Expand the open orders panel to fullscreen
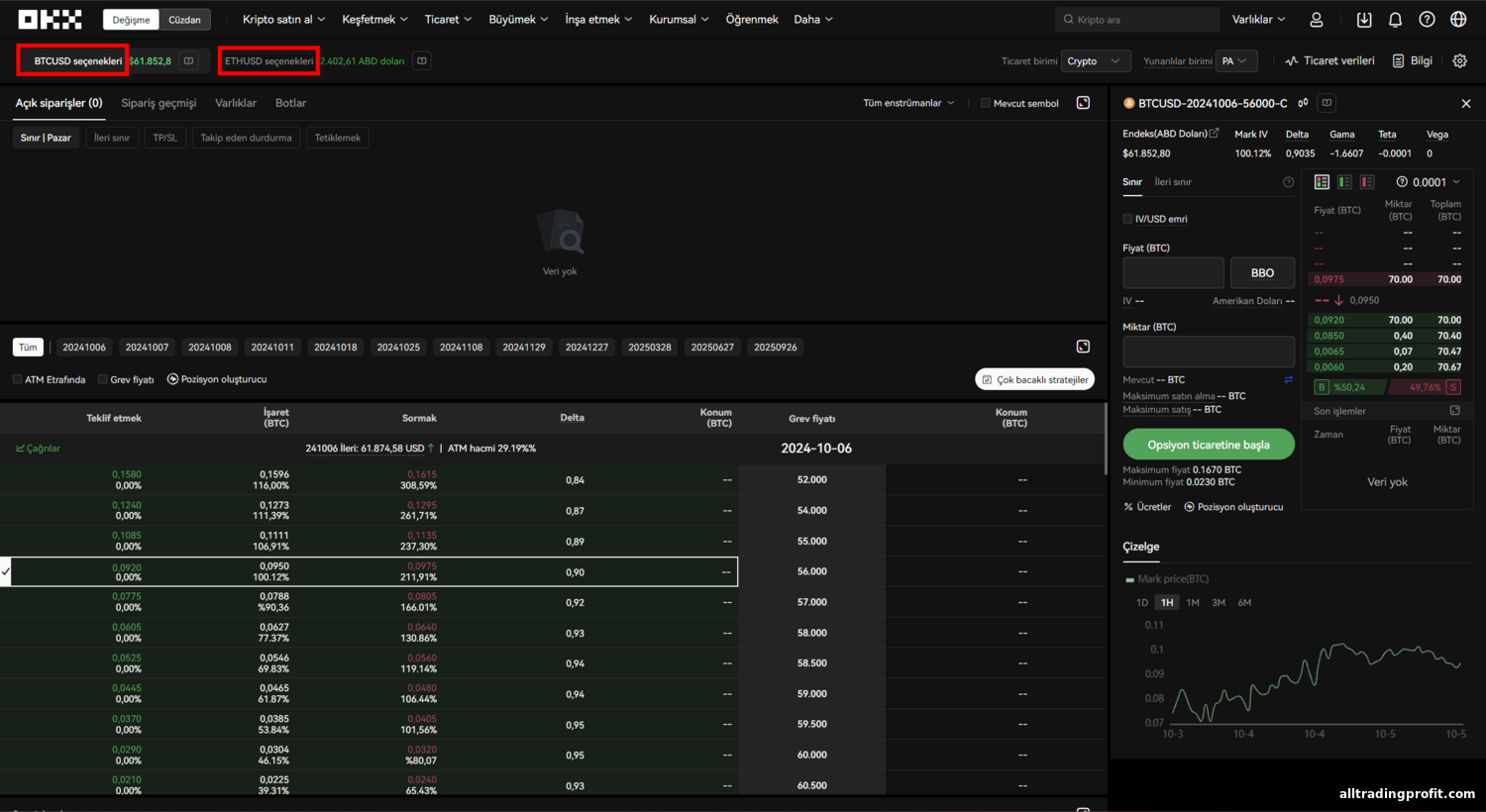1486x812 pixels. click(x=1083, y=103)
